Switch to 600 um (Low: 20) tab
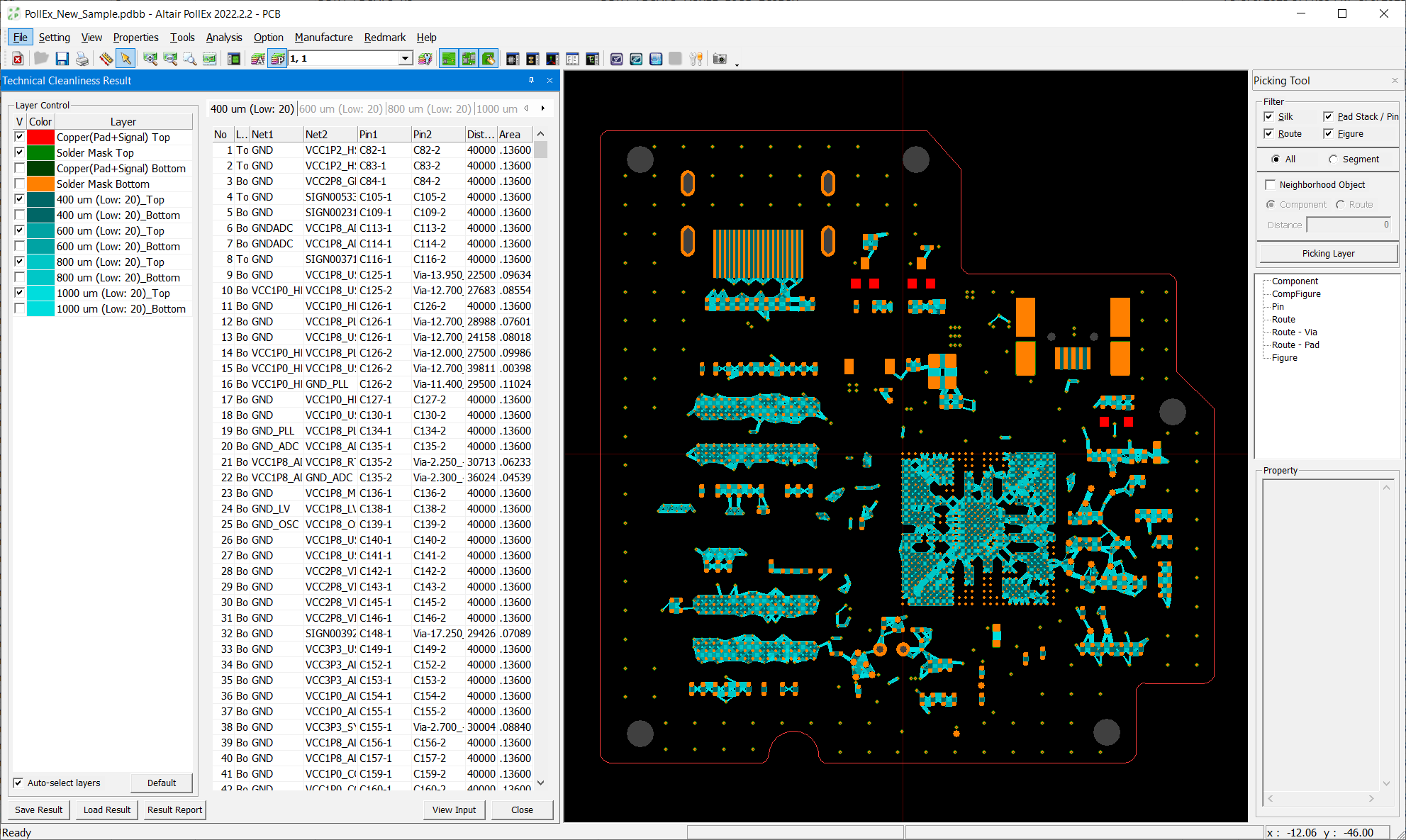1406x840 pixels. [340, 108]
